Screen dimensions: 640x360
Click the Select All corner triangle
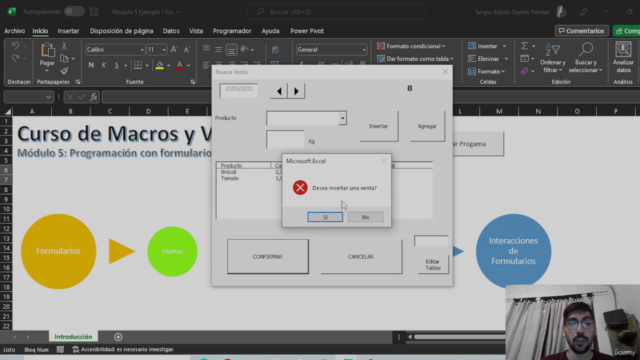tap(7, 111)
